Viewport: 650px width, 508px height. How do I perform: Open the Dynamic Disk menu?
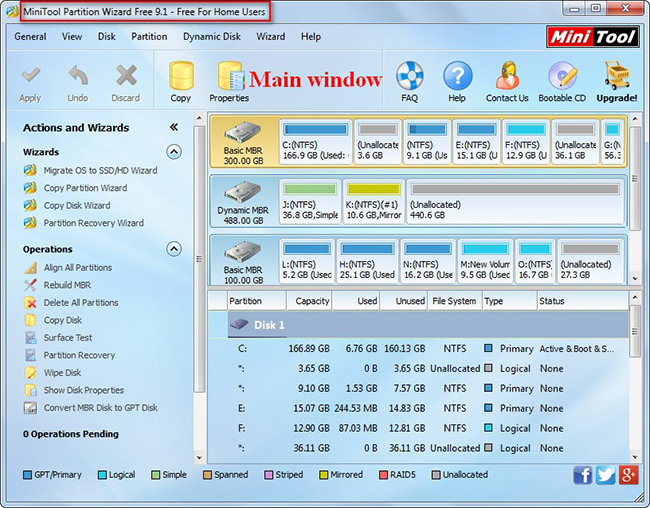pyautogui.click(x=212, y=36)
